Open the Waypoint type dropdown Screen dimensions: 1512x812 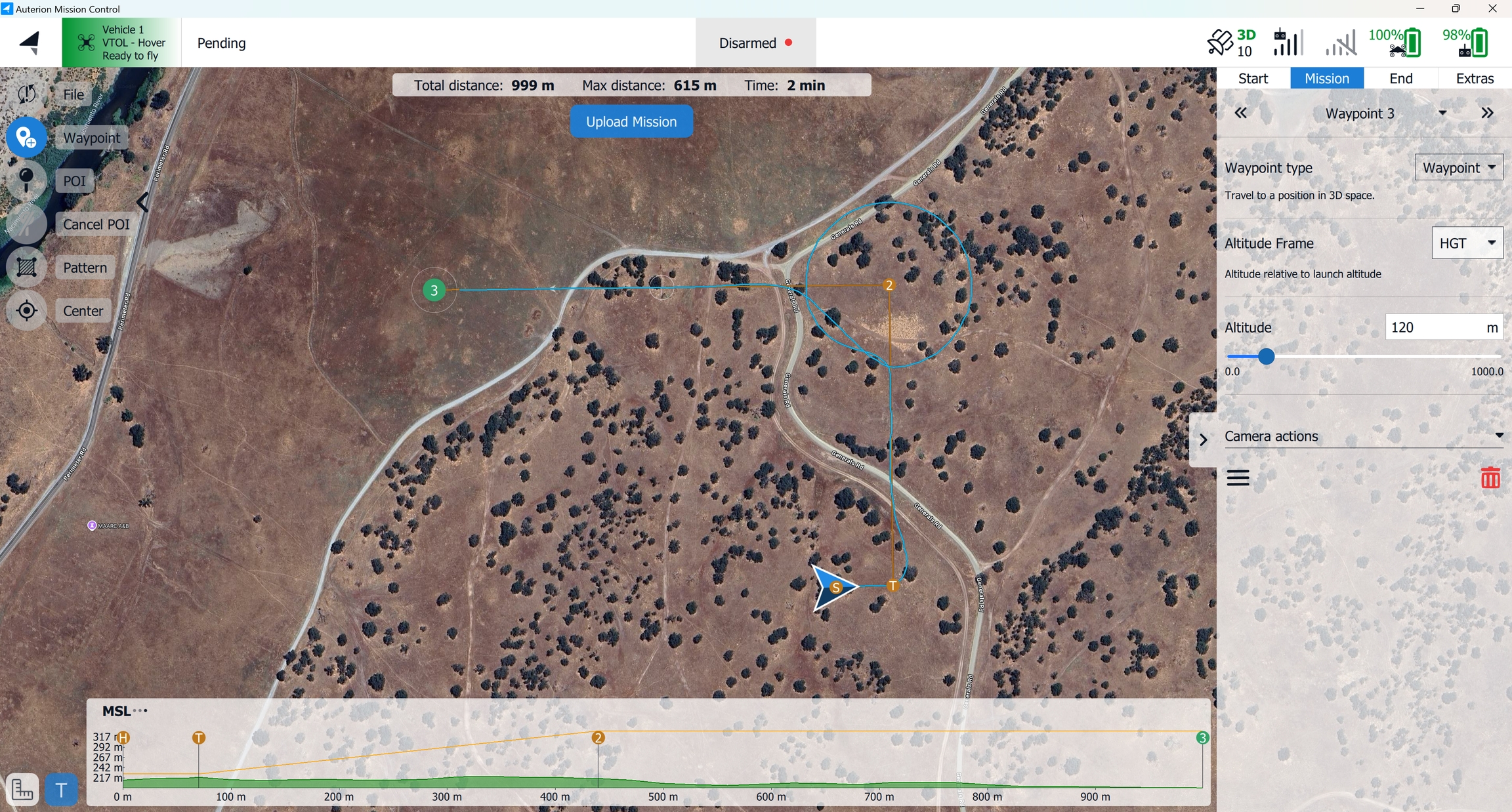pyautogui.click(x=1458, y=168)
